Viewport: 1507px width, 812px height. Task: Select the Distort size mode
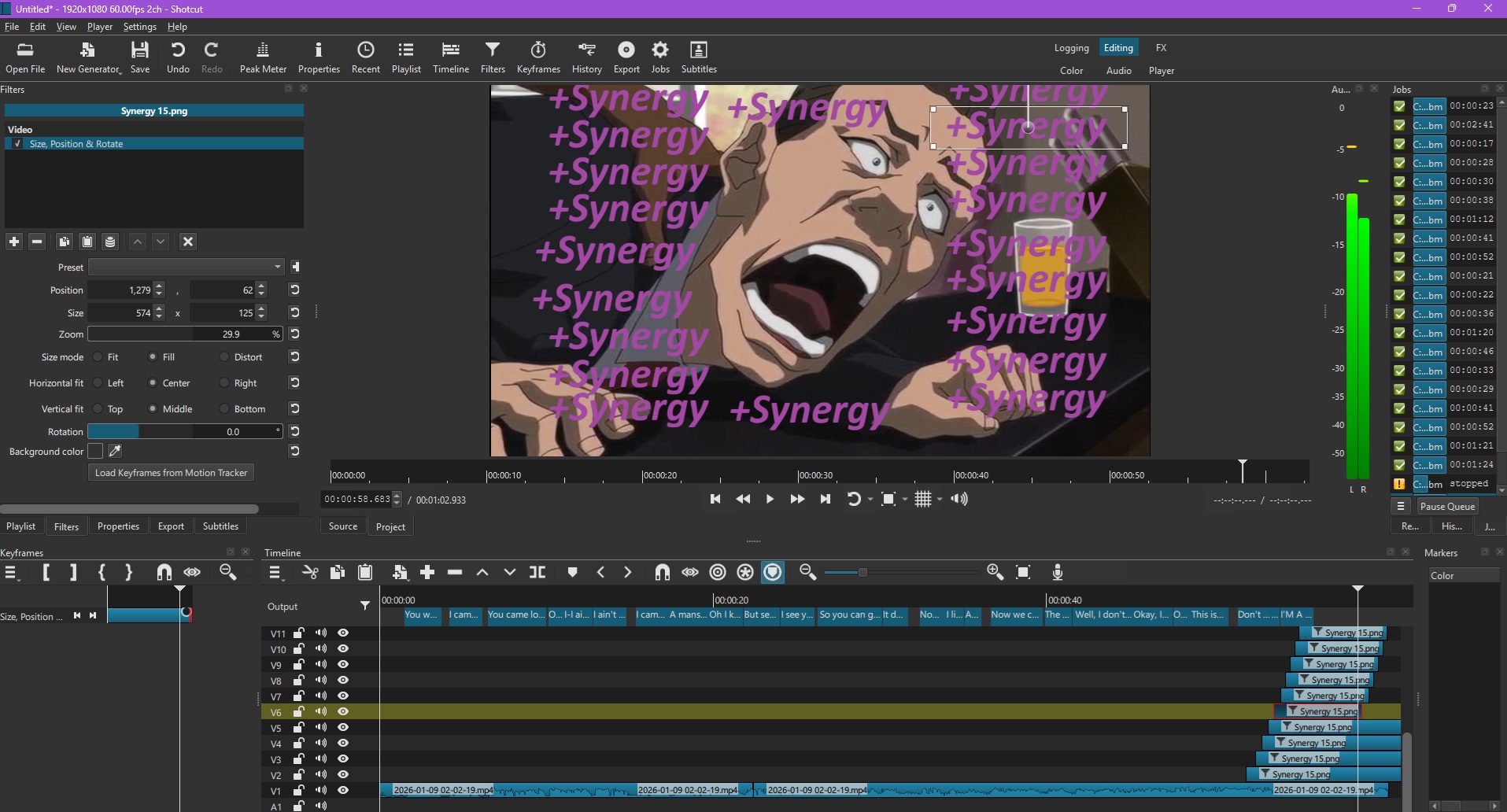click(x=225, y=357)
